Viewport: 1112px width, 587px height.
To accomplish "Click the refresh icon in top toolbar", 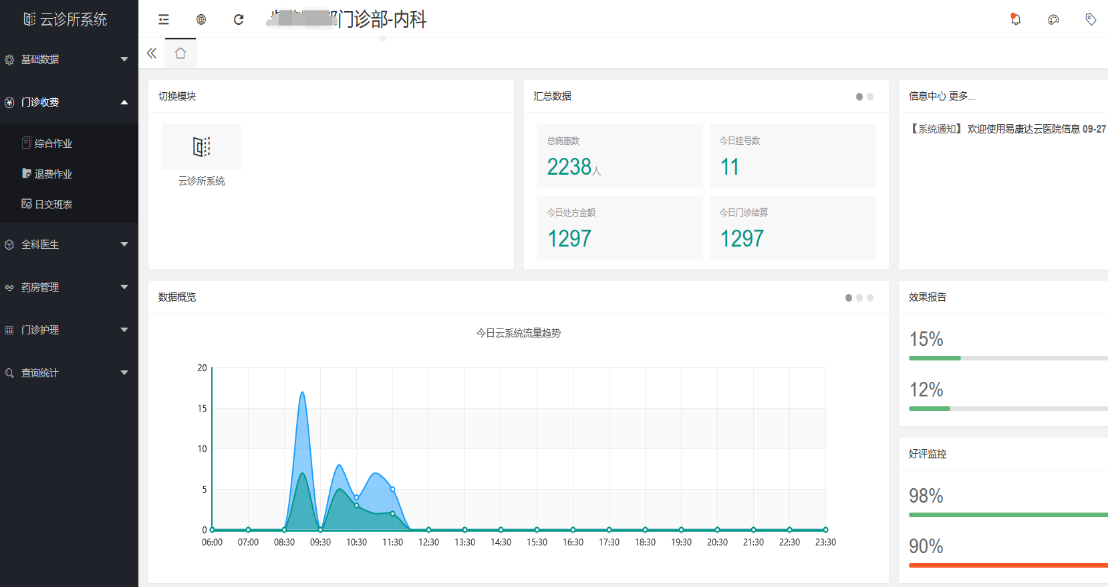I will coord(238,19).
